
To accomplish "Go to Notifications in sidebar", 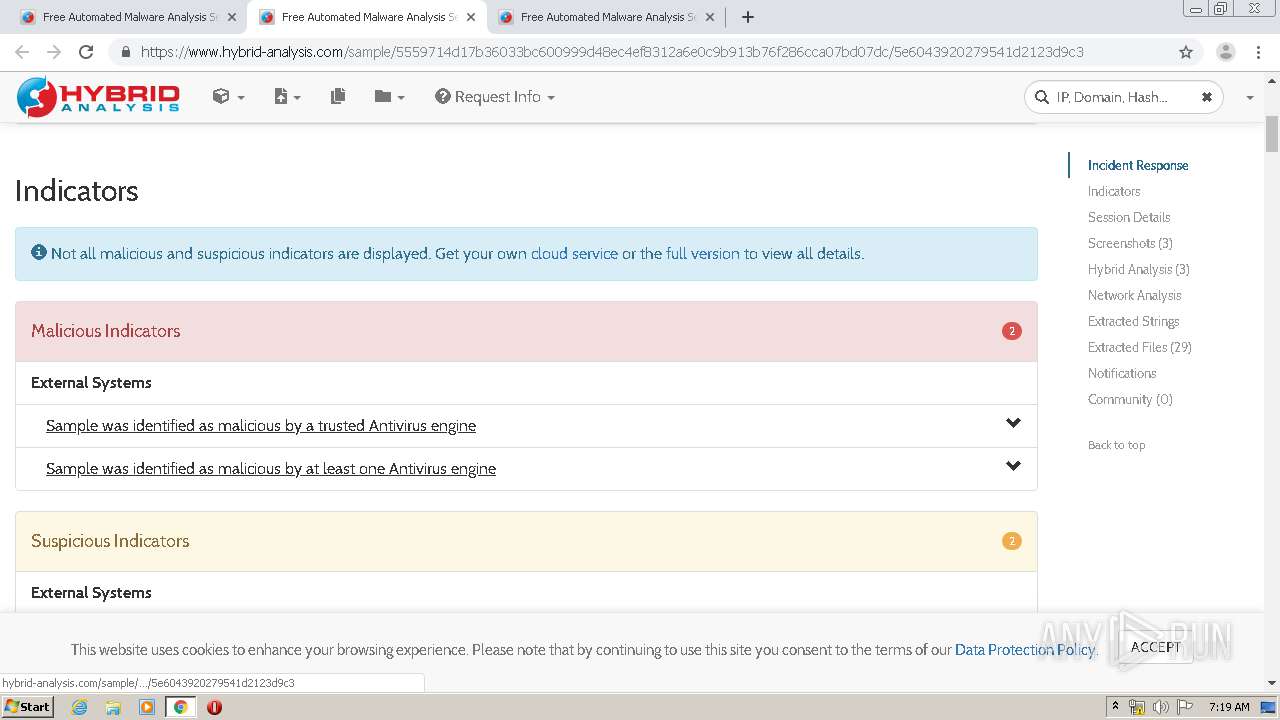I will (x=1122, y=374).
